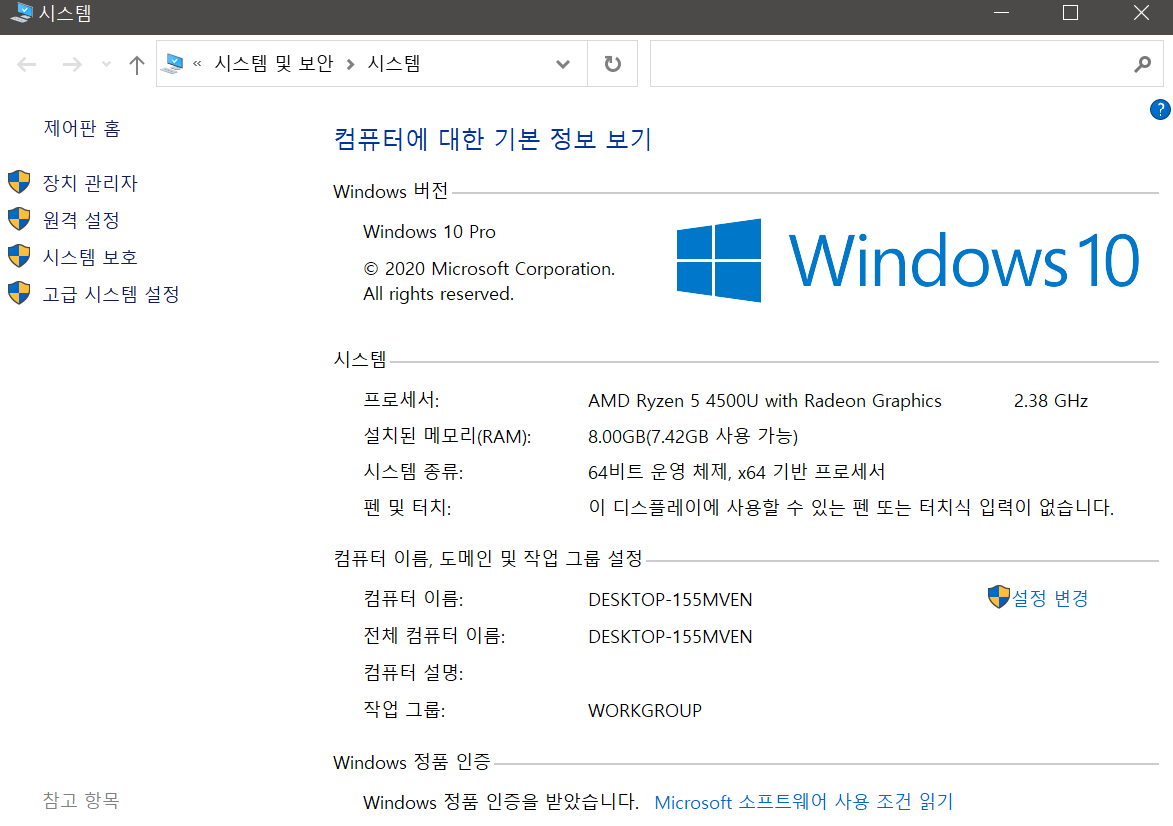Click the double chevron breadcrumb overflow
The width and height of the screenshot is (1173, 826).
tap(197, 64)
